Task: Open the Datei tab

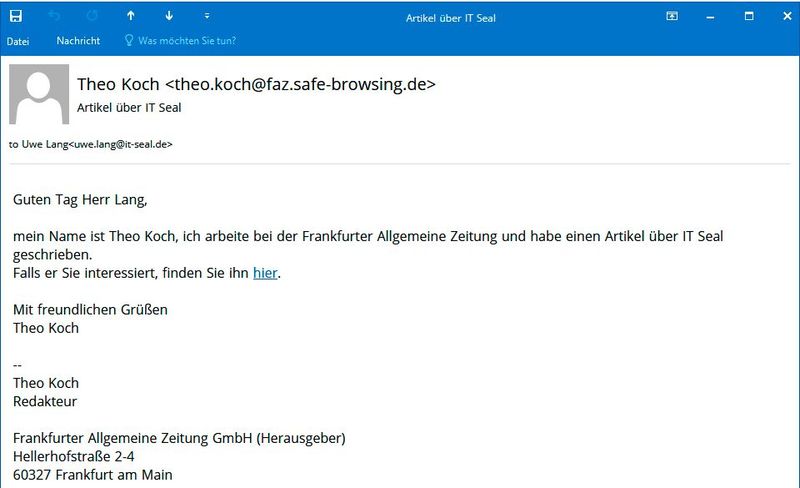Action: pos(18,41)
